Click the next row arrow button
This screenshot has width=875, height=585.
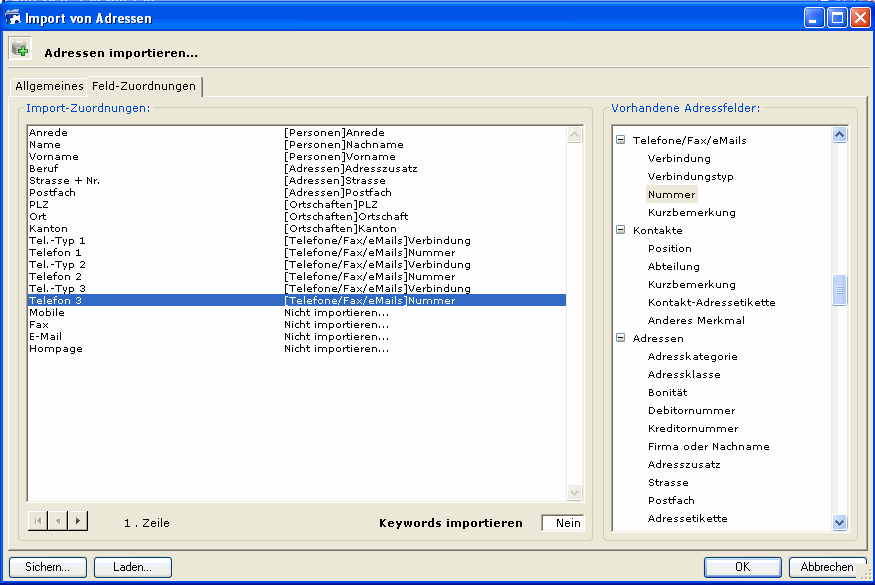(77, 520)
